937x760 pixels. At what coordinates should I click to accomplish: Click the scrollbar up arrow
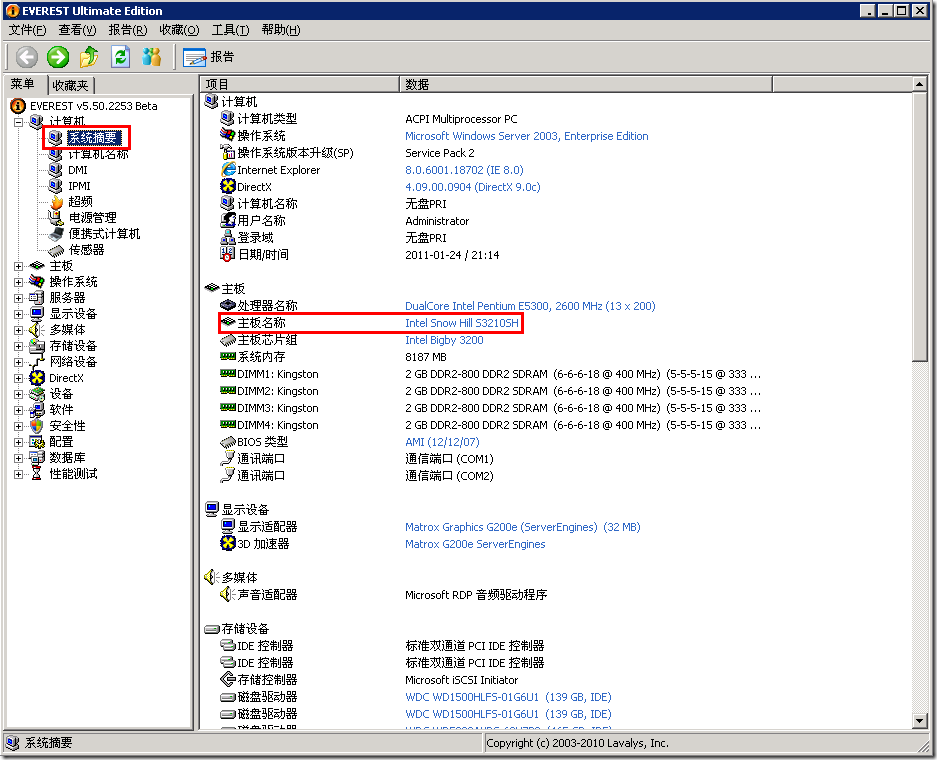coord(920,84)
